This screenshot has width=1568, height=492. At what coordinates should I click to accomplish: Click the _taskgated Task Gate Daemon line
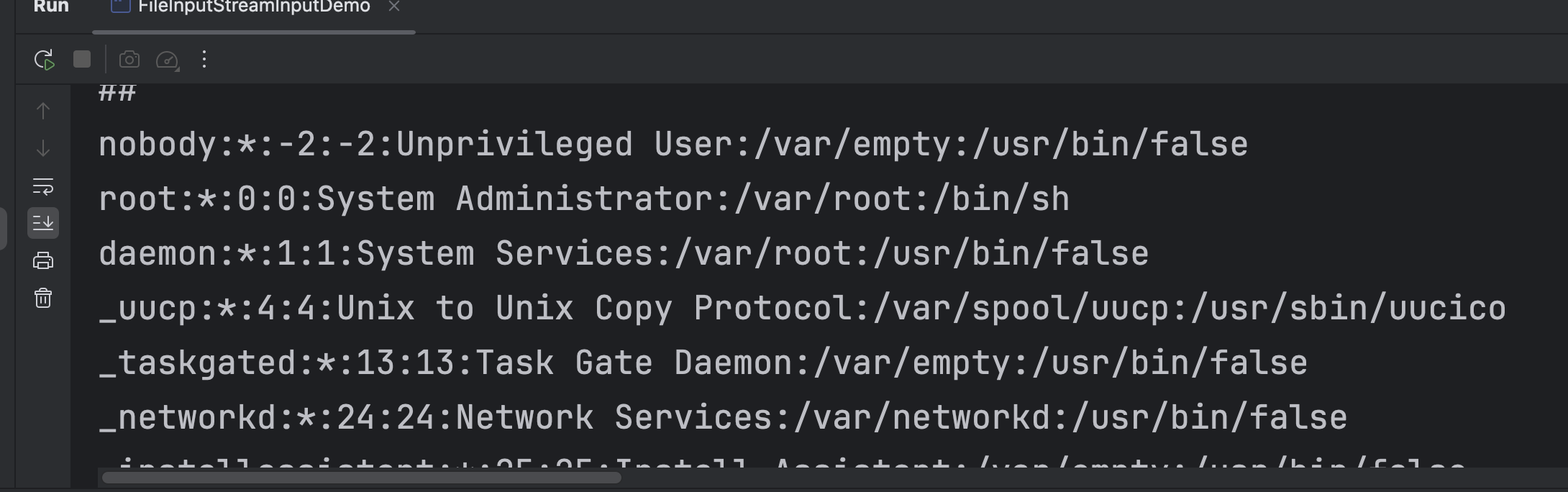point(702,363)
